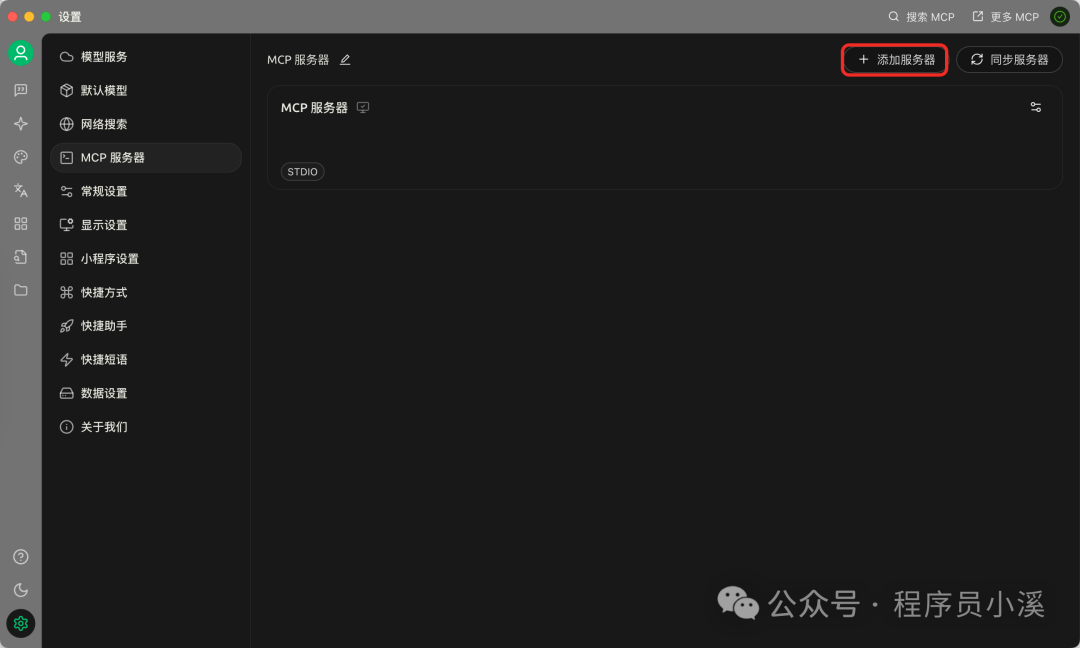Open the knowledge base document icon
The width and height of the screenshot is (1080, 648).
pyautogui.click(x=21, y=257)
